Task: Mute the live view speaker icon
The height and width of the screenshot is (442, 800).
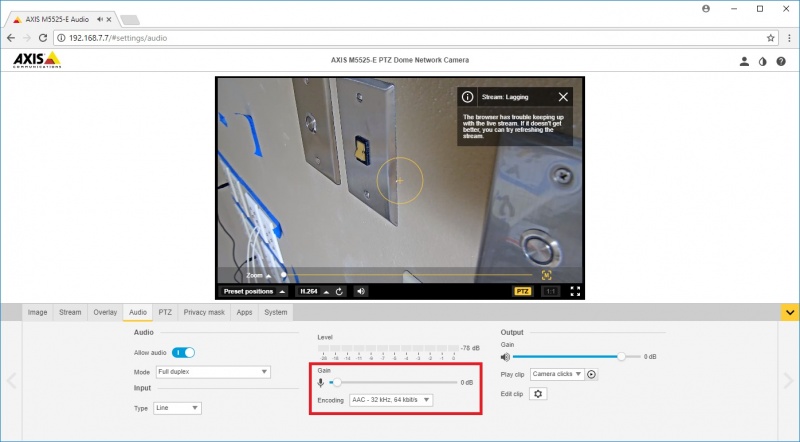Action: tap(361, 291)
